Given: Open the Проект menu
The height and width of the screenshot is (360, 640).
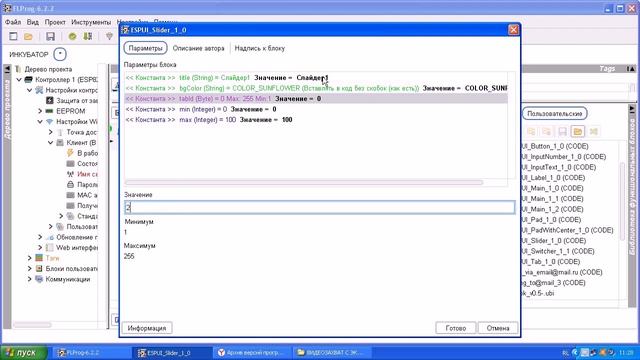Looking at the screenshot, I should coord(55,22).
